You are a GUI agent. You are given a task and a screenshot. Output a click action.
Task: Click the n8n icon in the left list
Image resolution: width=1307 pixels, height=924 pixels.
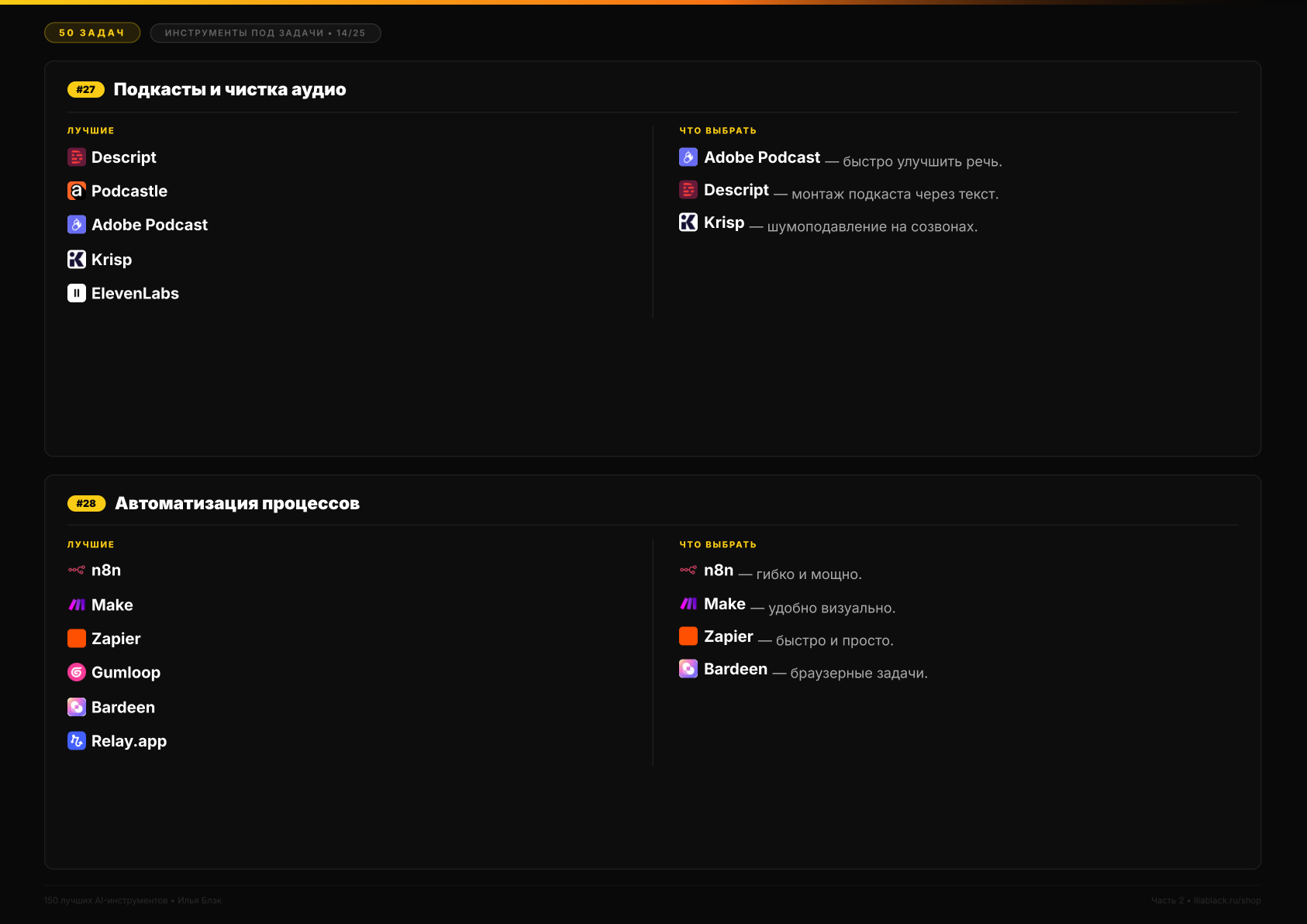pos(77,571)
